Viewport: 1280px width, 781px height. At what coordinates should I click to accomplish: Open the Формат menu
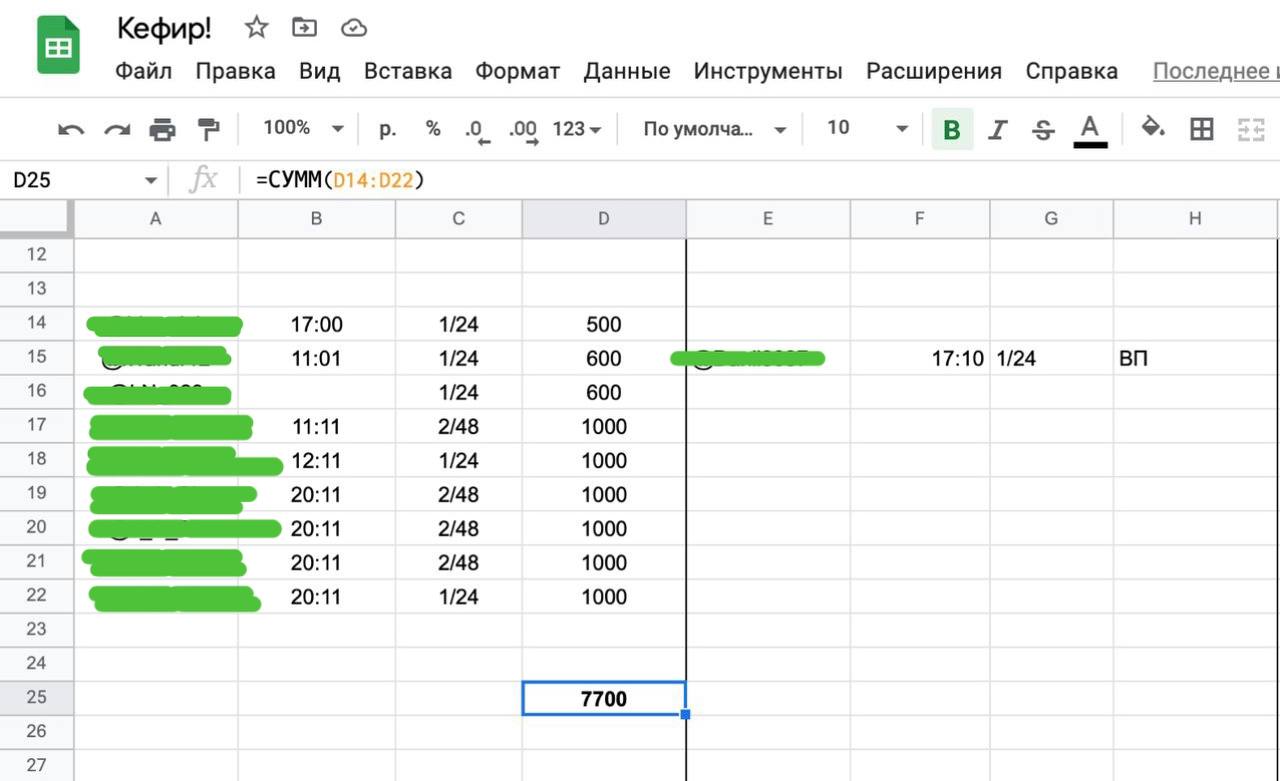click(x=517, y=71)
